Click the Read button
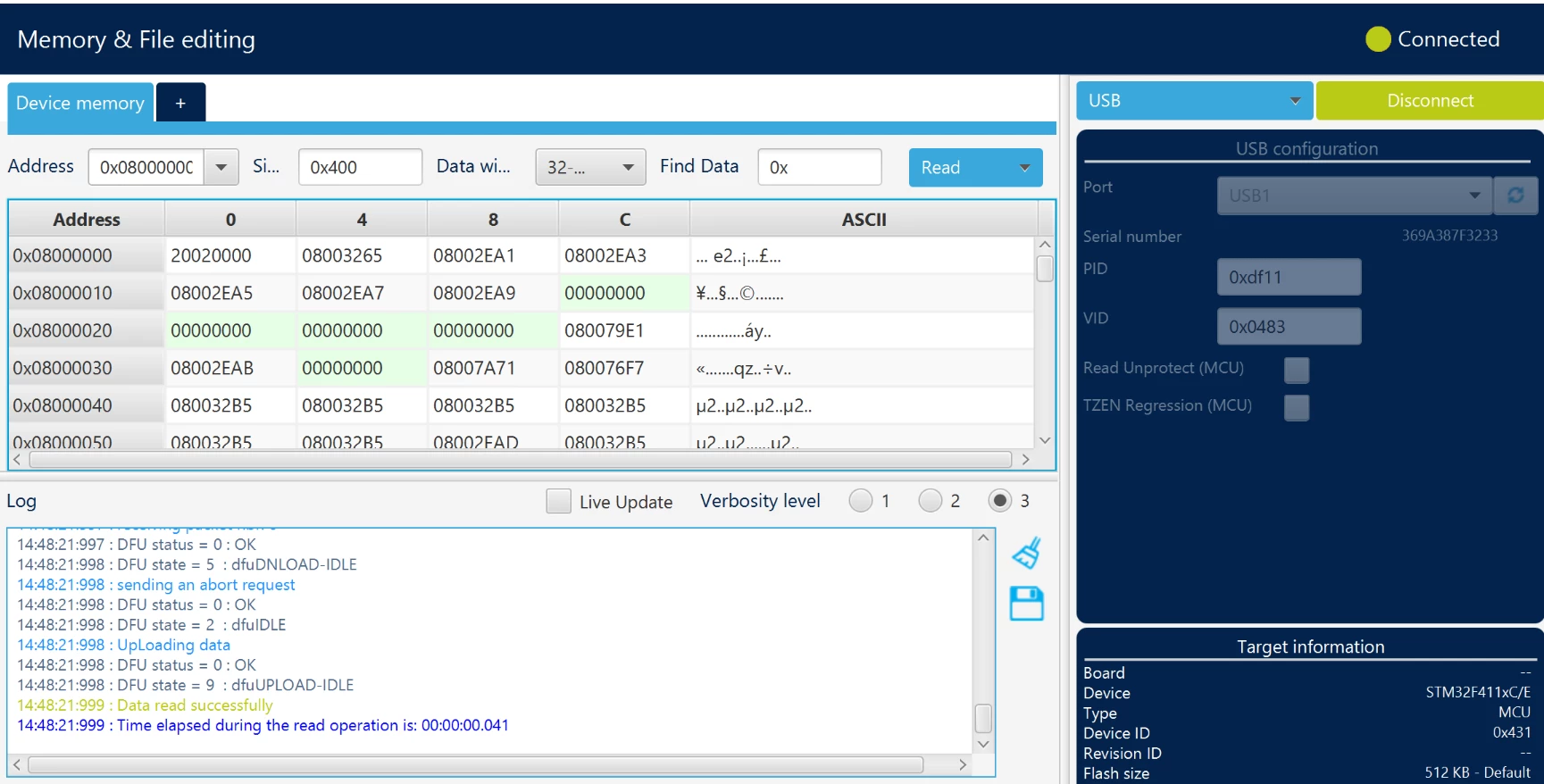The image size is (1544, 784). coord(958,167)
